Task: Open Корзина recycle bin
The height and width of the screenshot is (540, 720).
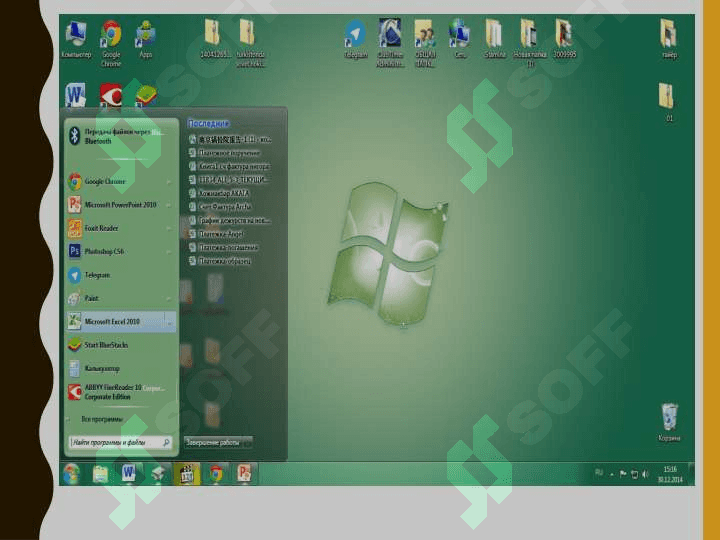Action: coord(669,422)
